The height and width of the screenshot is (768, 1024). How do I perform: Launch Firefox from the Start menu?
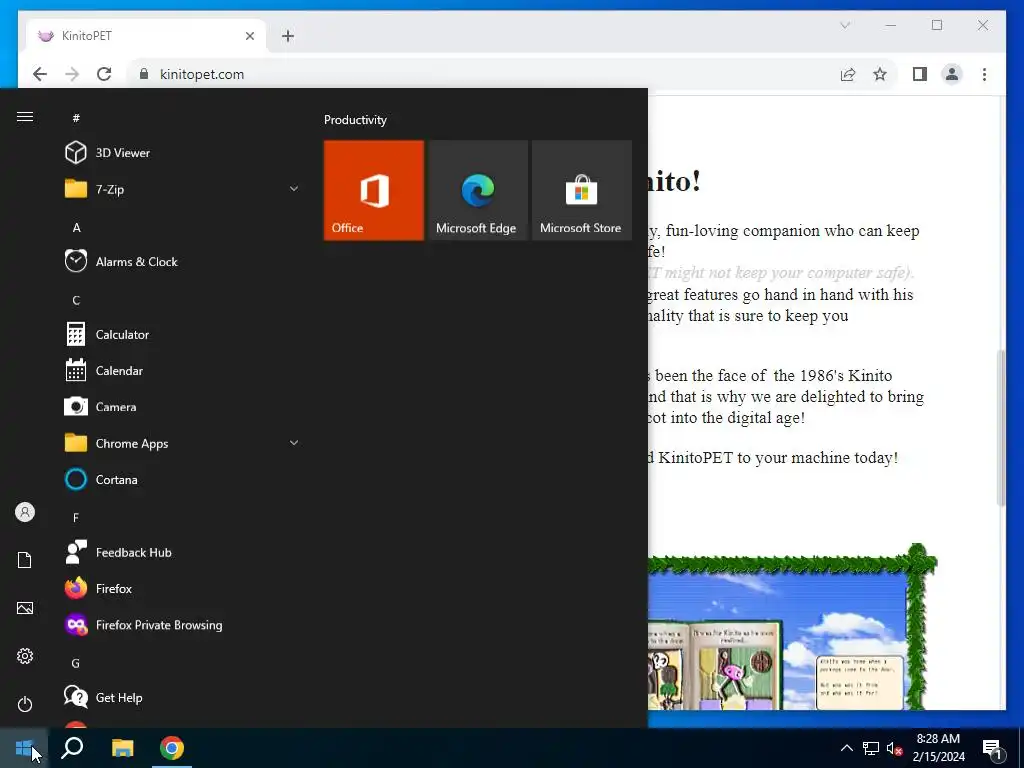(x=182, y=588)
